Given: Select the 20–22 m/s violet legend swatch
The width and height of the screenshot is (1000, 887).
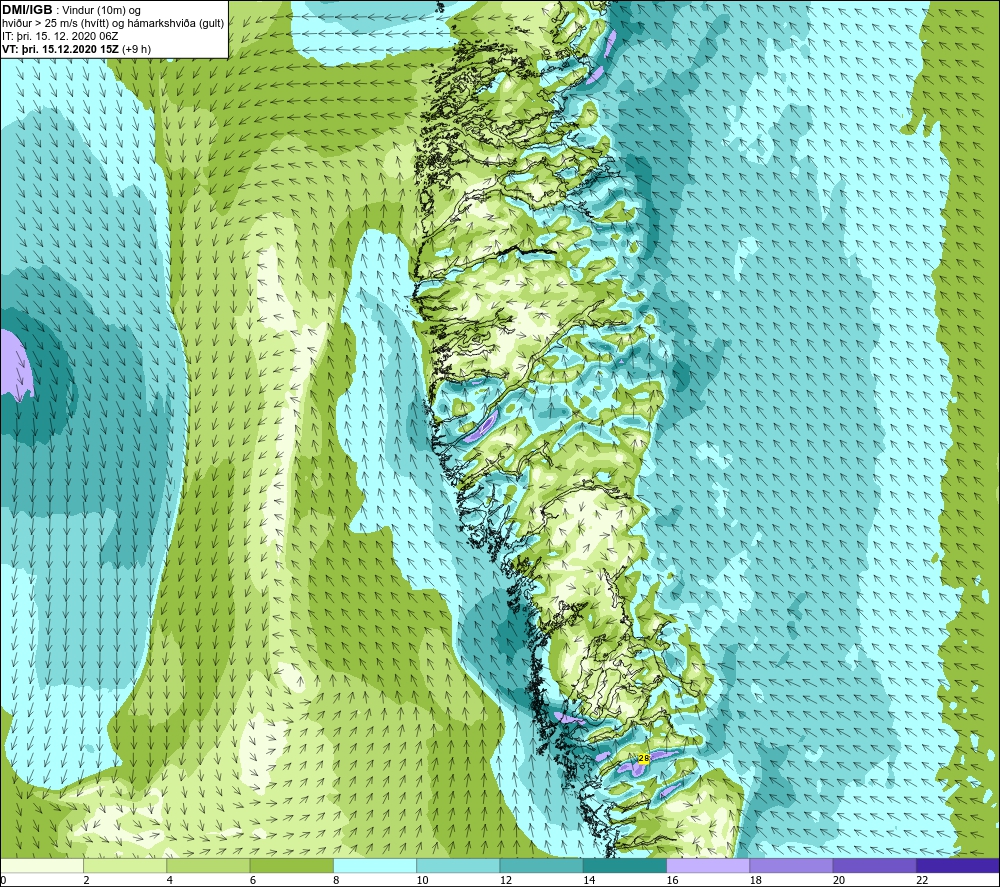Looking at the screenshot, I should coord(874,866).
